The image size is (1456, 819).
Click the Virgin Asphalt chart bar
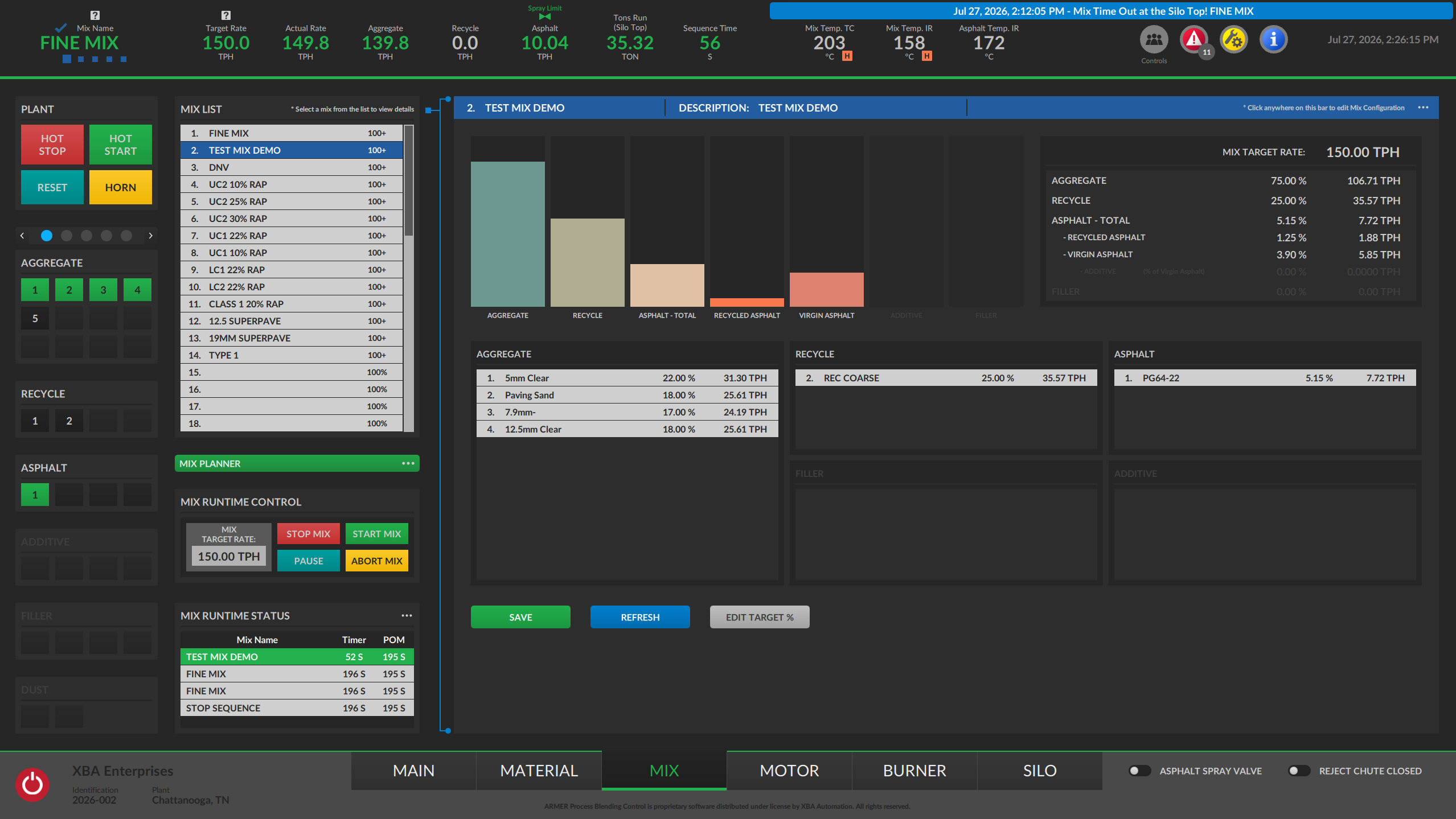coord(826,289)
